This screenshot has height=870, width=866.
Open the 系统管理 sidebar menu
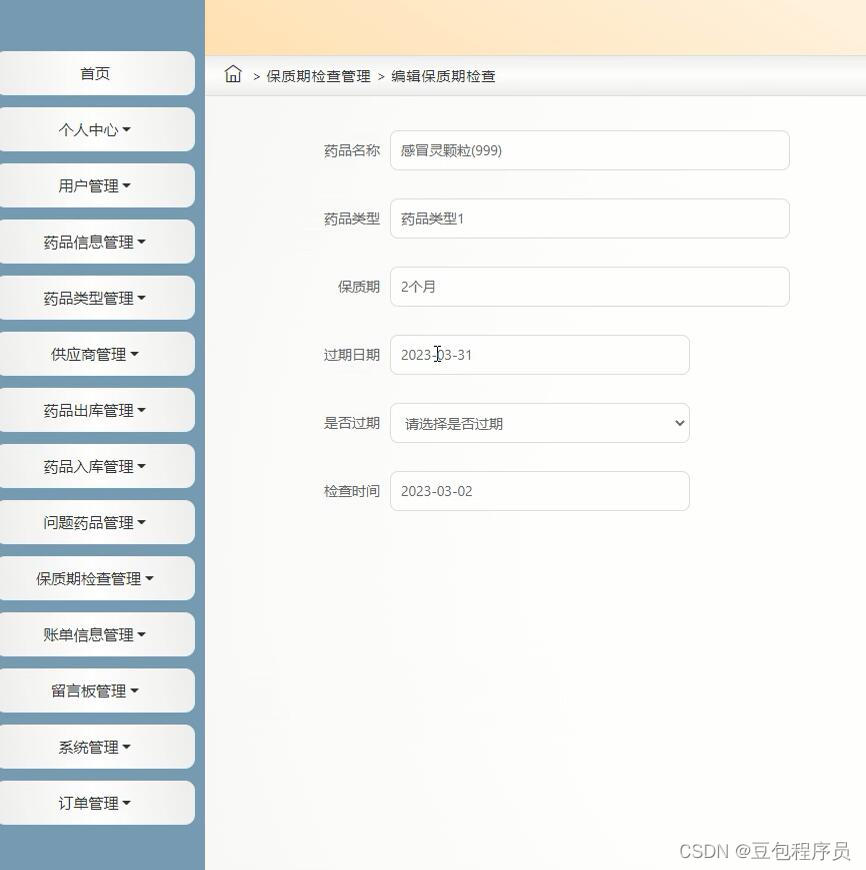point(96,746)
